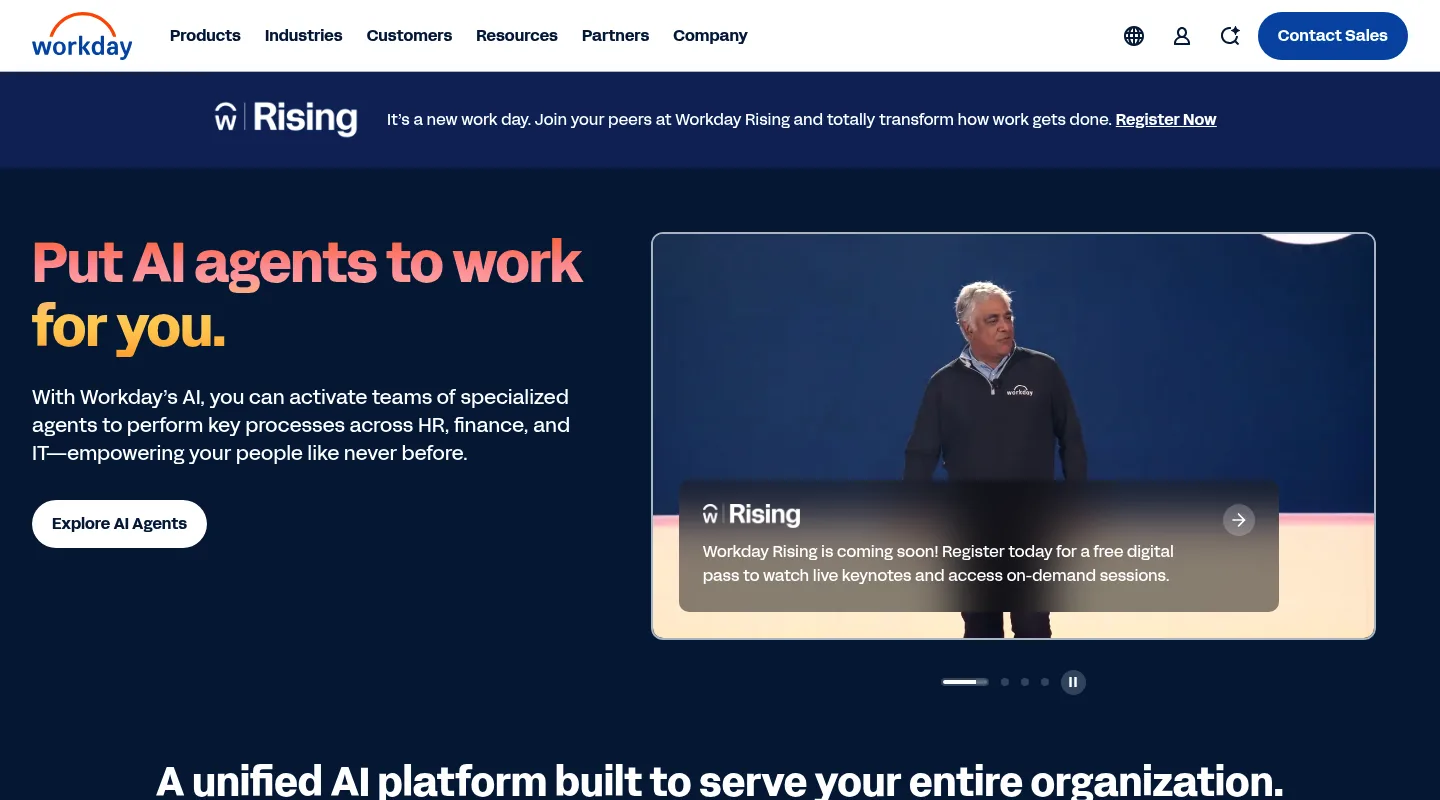1440x800 pixels.
Task: Open the user sign-in account icon
Action: [1182, 36]
